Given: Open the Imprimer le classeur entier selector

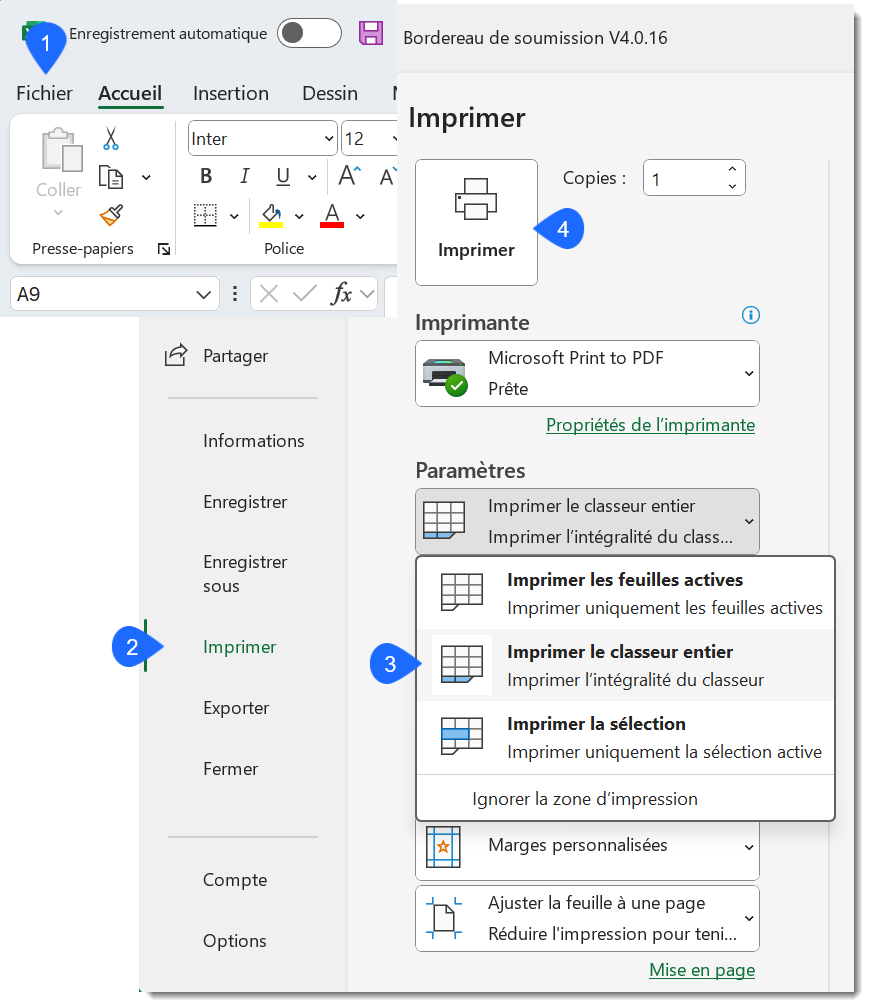Looking at the screenshot, I should pos(587,521).
